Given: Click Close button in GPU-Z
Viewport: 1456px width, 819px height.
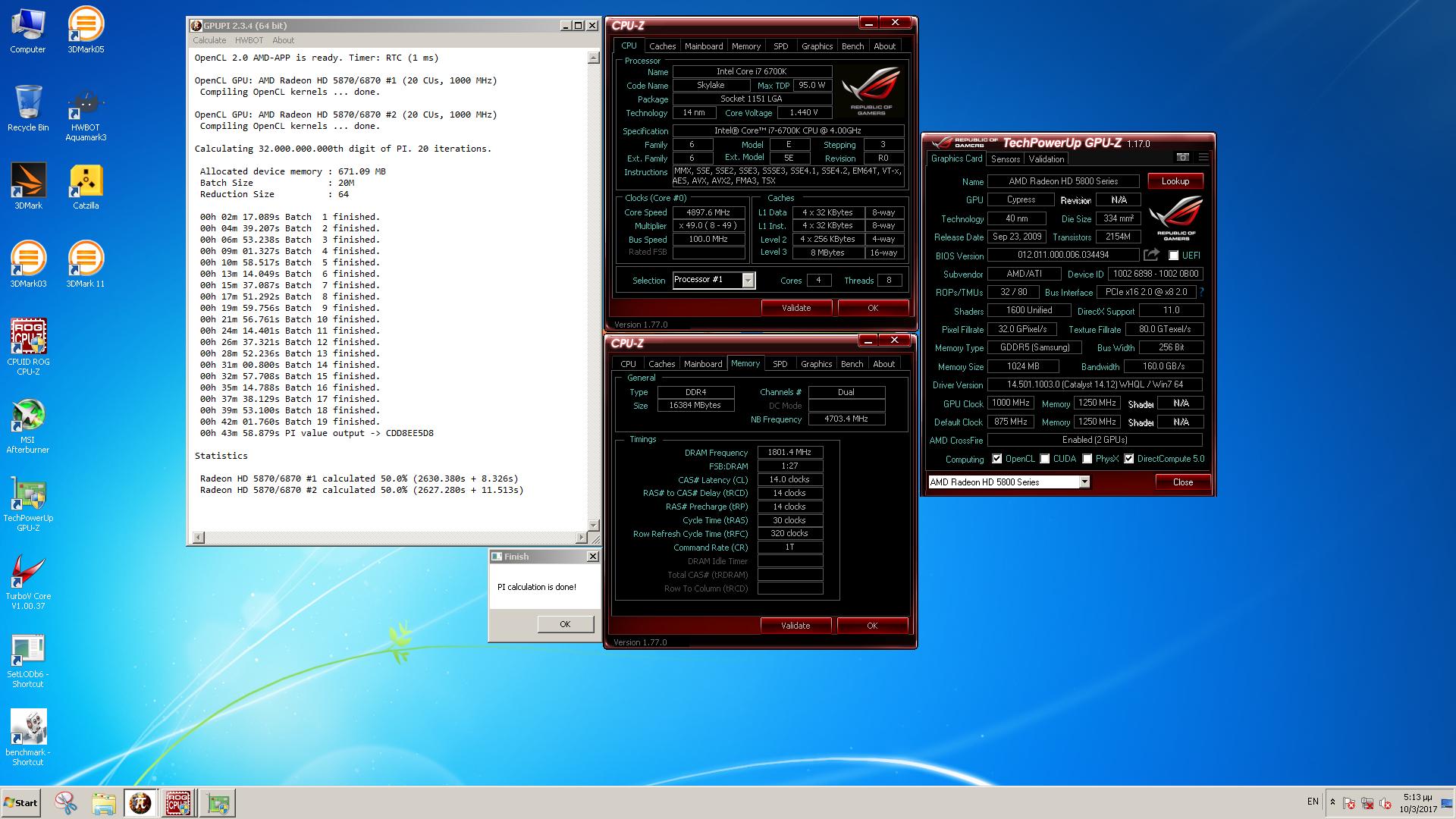Looking at the screenshot, I should 1182,482.
